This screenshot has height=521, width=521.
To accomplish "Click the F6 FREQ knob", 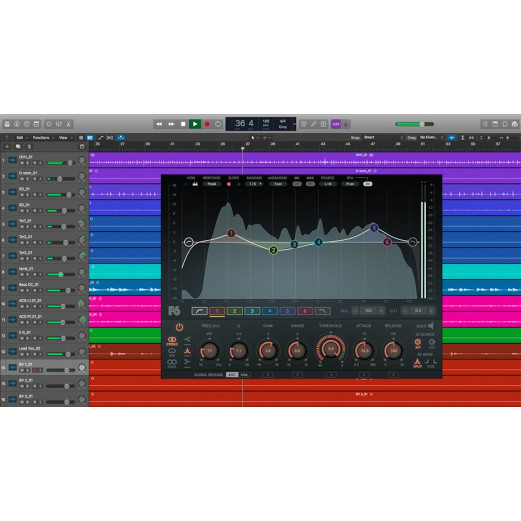I will [209, 351].
